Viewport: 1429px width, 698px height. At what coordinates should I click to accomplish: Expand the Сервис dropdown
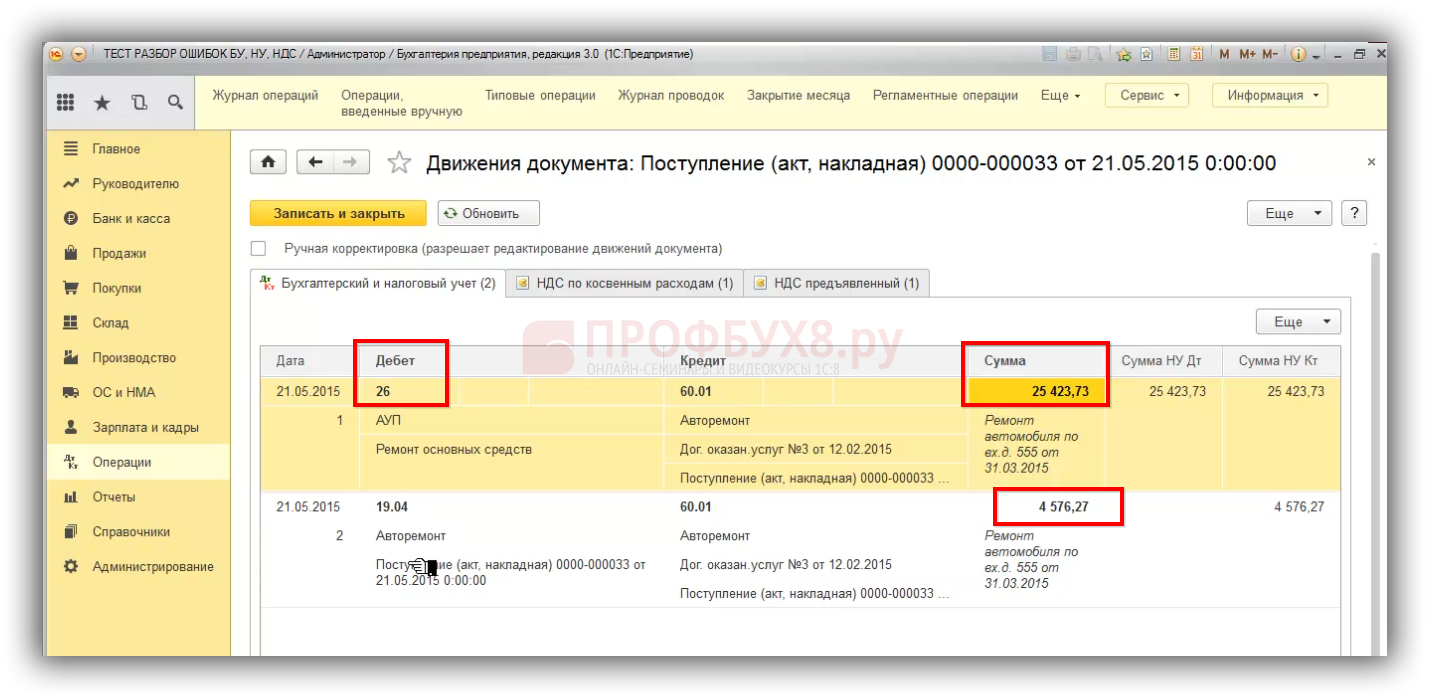click(x=1146, y=95)
